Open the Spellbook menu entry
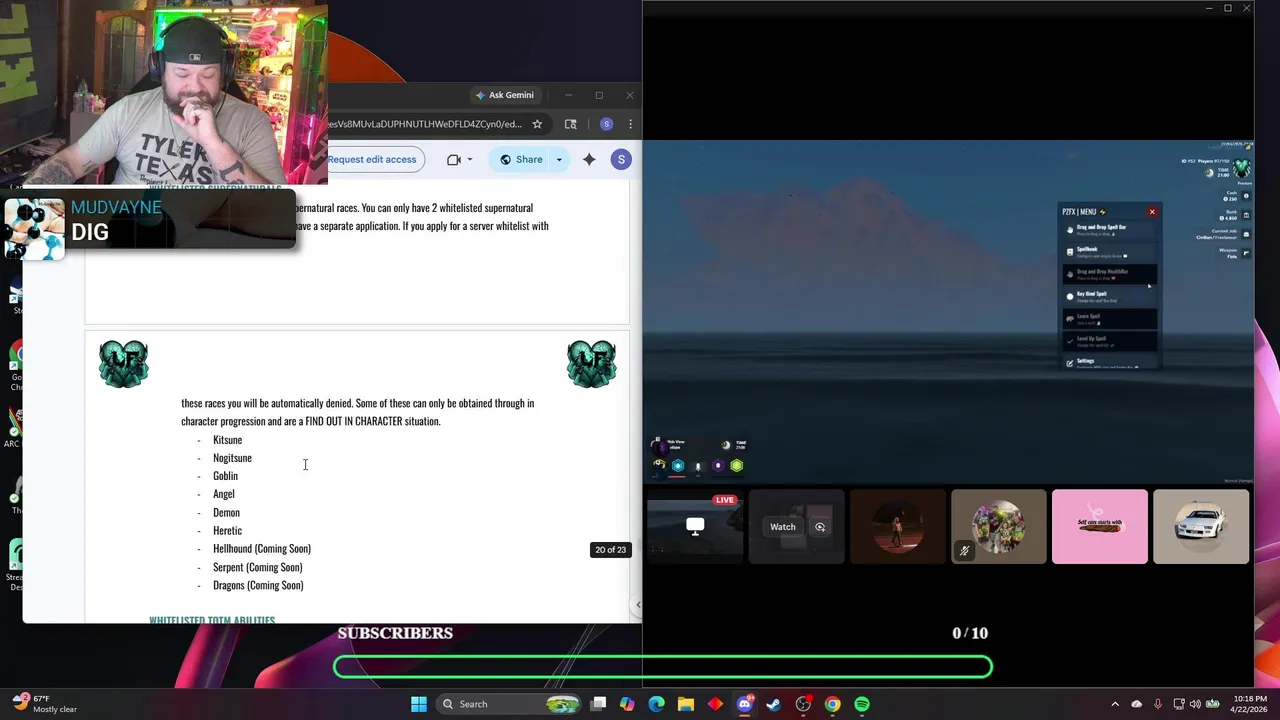The width and height of the screenshot is (1280, 720). 1108,252
